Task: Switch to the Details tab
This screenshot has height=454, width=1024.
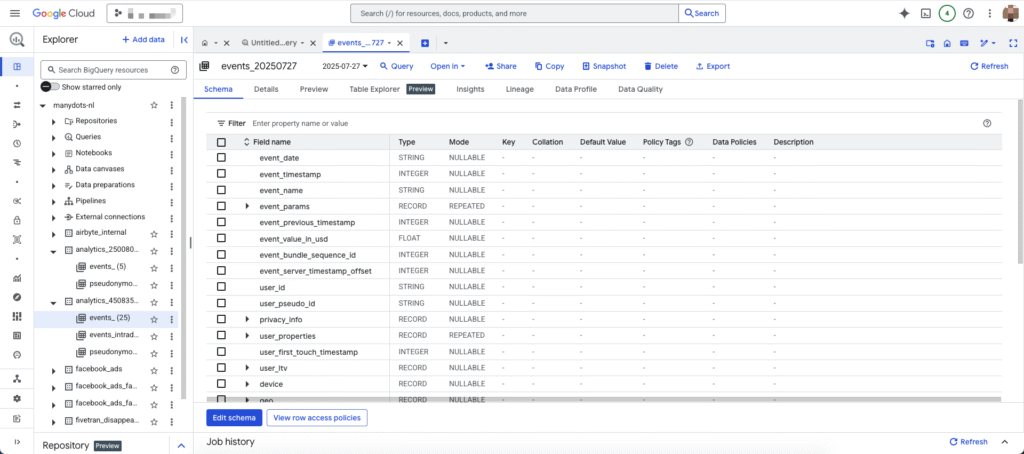Action: pyautogui.click(x=266, y=89)
